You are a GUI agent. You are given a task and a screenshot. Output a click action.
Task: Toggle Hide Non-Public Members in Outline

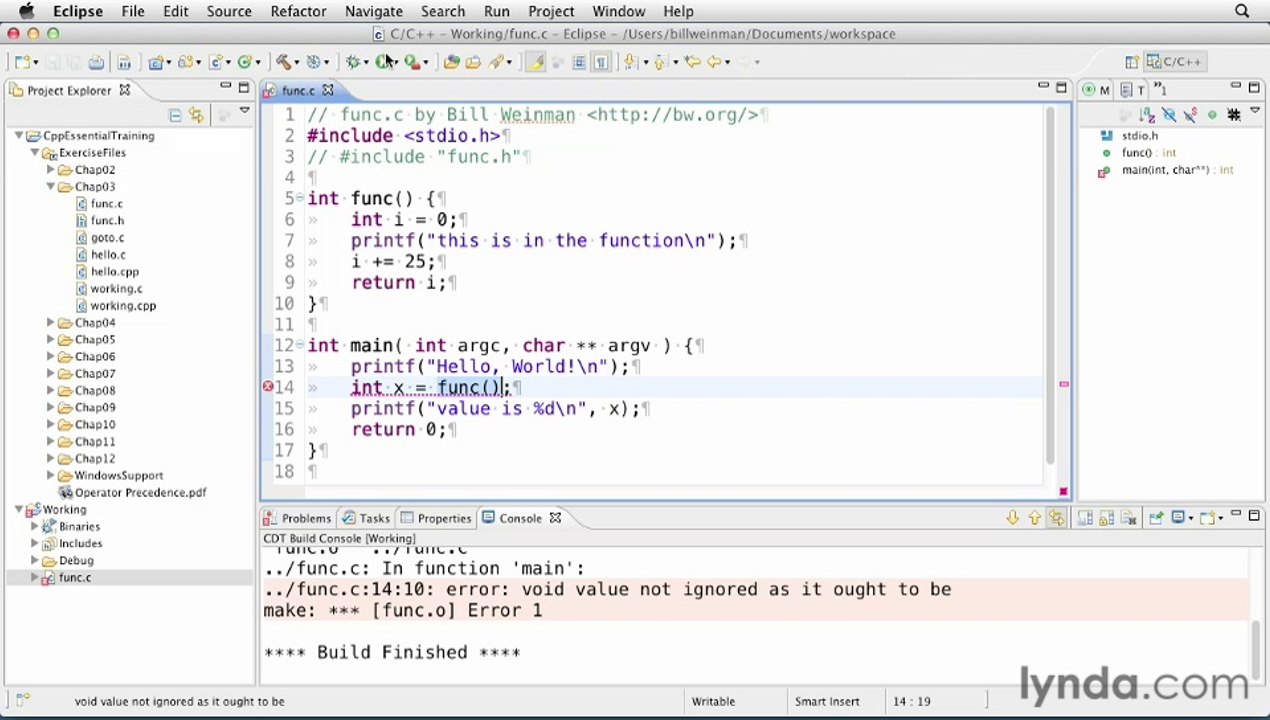[x=1212, y=115]
